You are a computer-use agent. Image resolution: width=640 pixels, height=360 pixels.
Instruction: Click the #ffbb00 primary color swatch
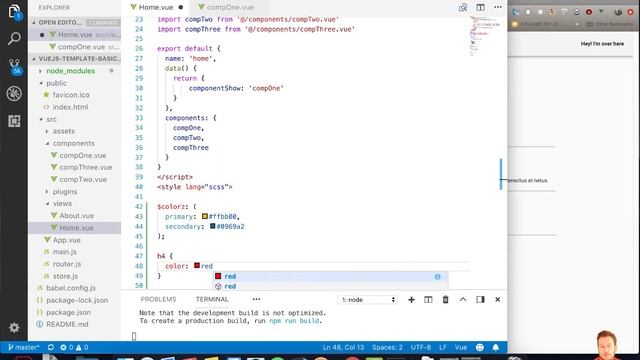pos(205,216)
